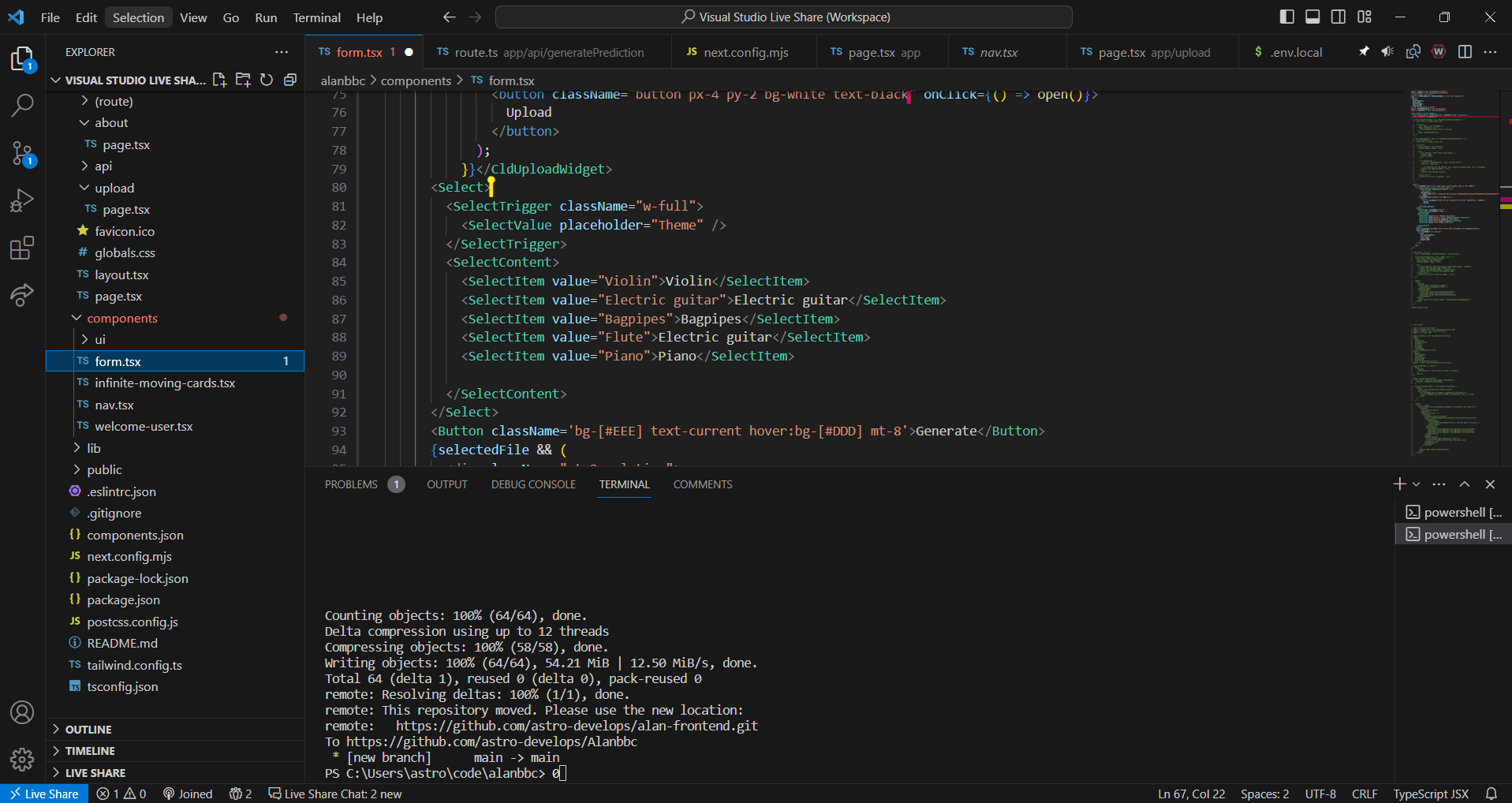The width and height of the screenshot is (1512, 803).
Task: Open Run and Debug view
Action: (x=22, y=200)
